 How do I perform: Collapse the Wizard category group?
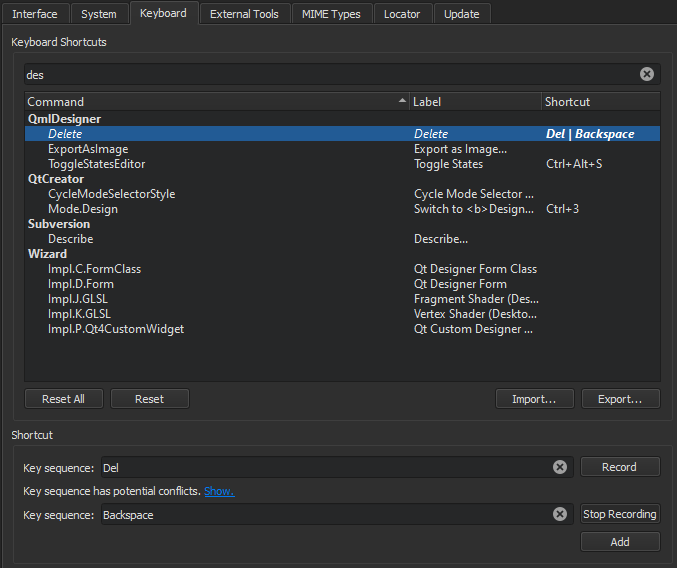[47, 254]
